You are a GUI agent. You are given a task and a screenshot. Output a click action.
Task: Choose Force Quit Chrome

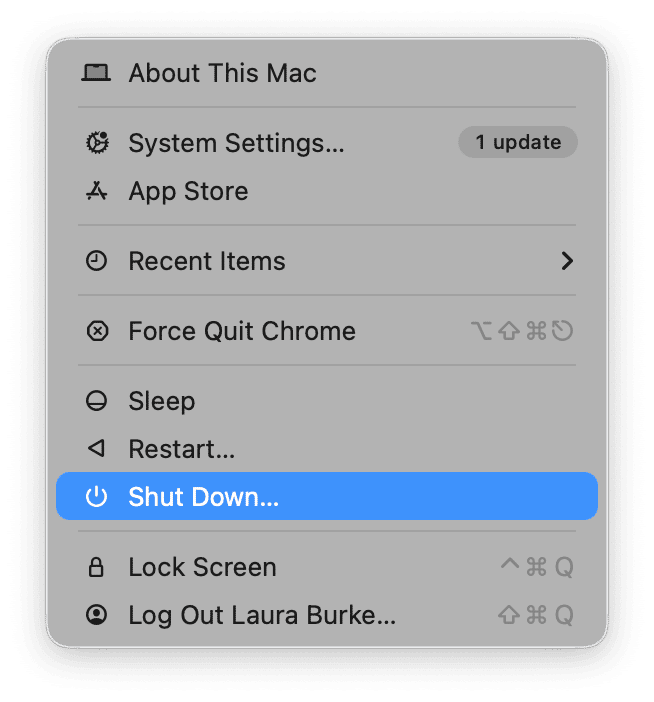(242, 332)
